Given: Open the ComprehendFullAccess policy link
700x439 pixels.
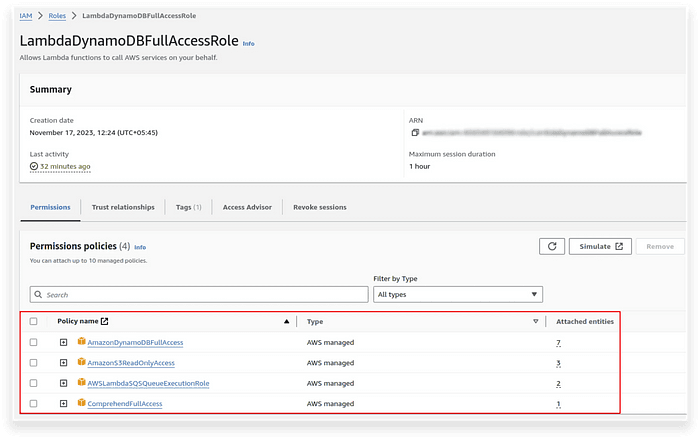Looking at the screenshot, I should [125, 404].
